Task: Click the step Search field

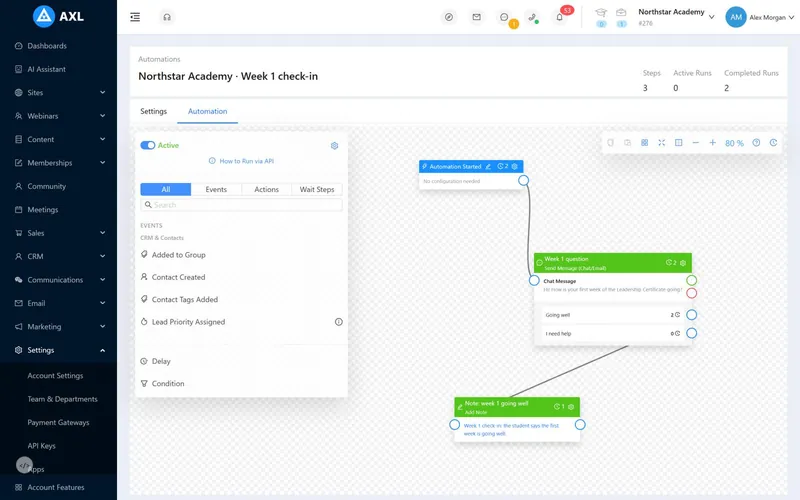Action: 241,205
